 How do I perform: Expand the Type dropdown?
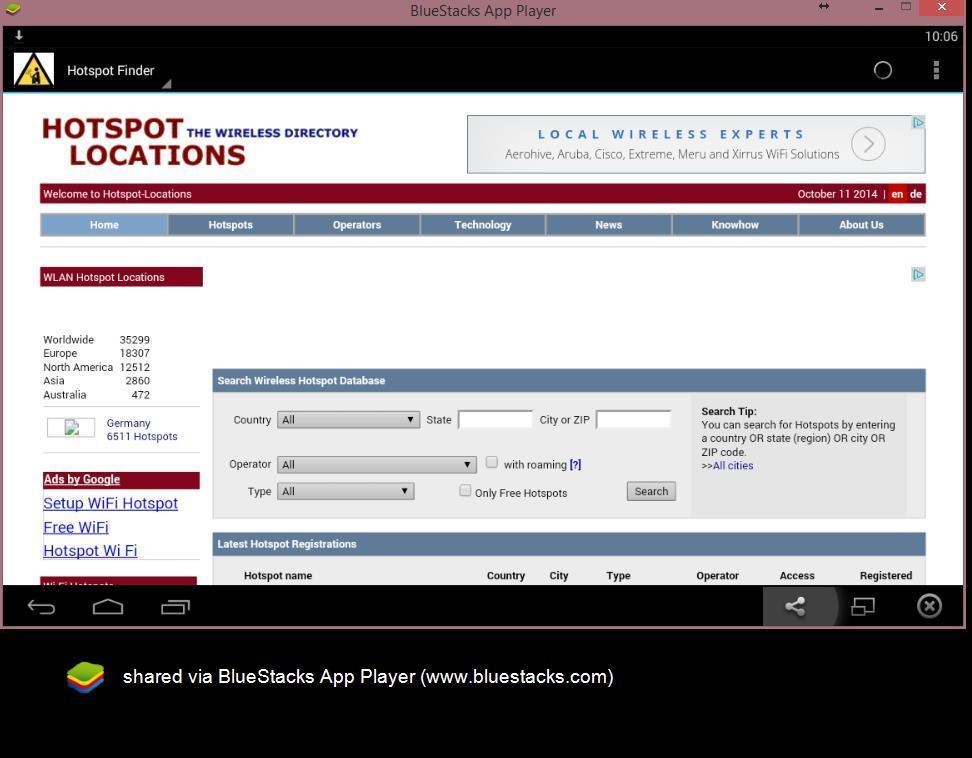tap(345, 491)
